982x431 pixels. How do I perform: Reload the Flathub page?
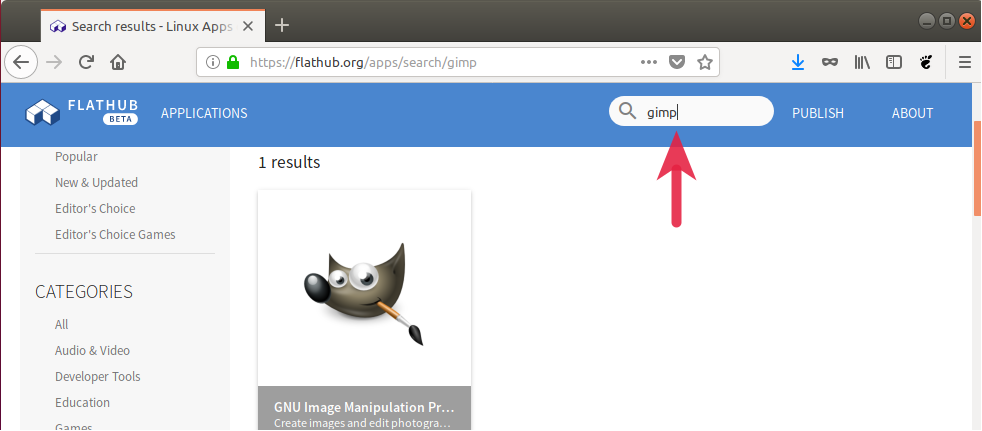86,62
